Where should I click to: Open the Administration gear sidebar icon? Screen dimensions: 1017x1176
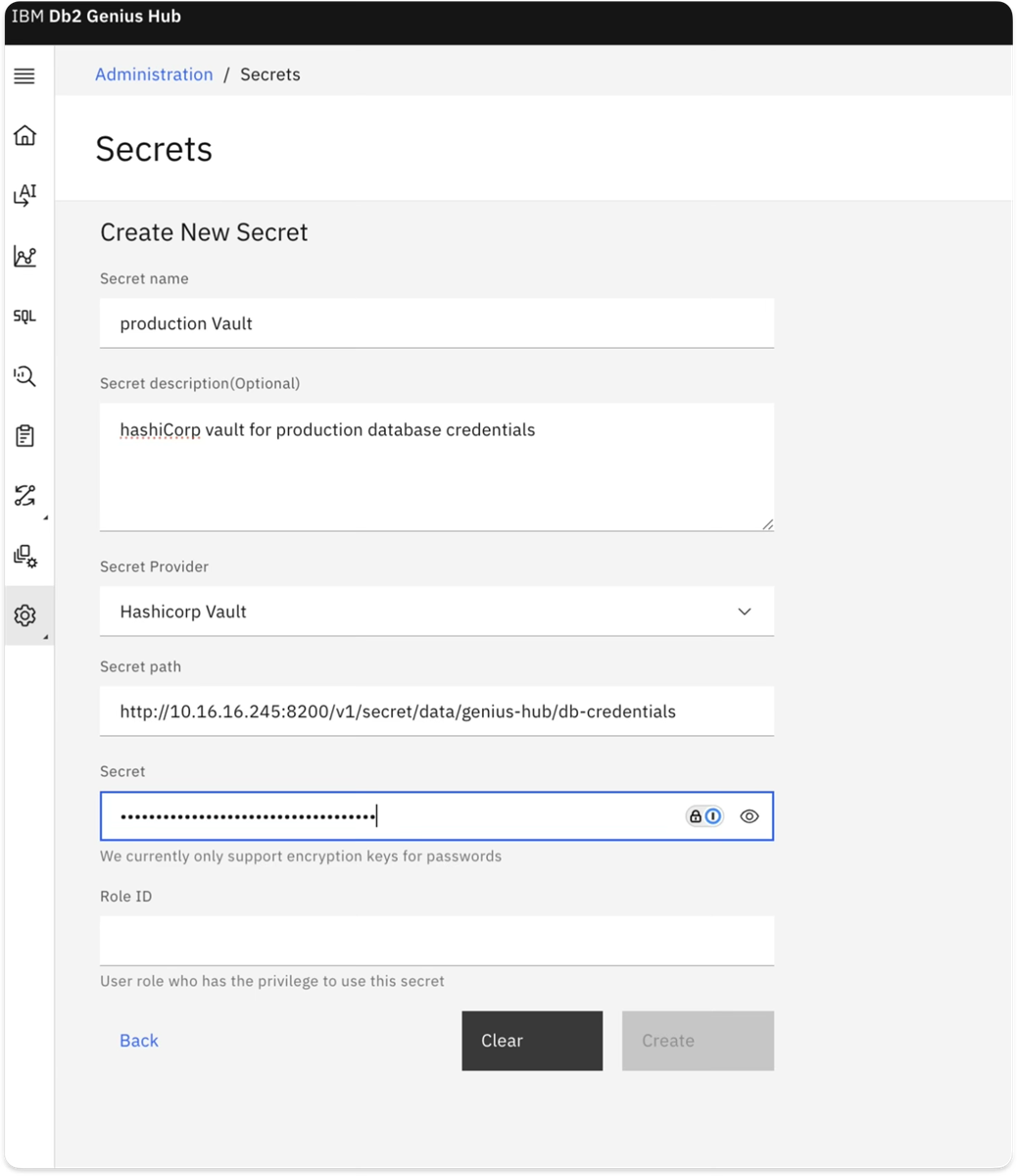pyautogui.click(x=24, y=615)
